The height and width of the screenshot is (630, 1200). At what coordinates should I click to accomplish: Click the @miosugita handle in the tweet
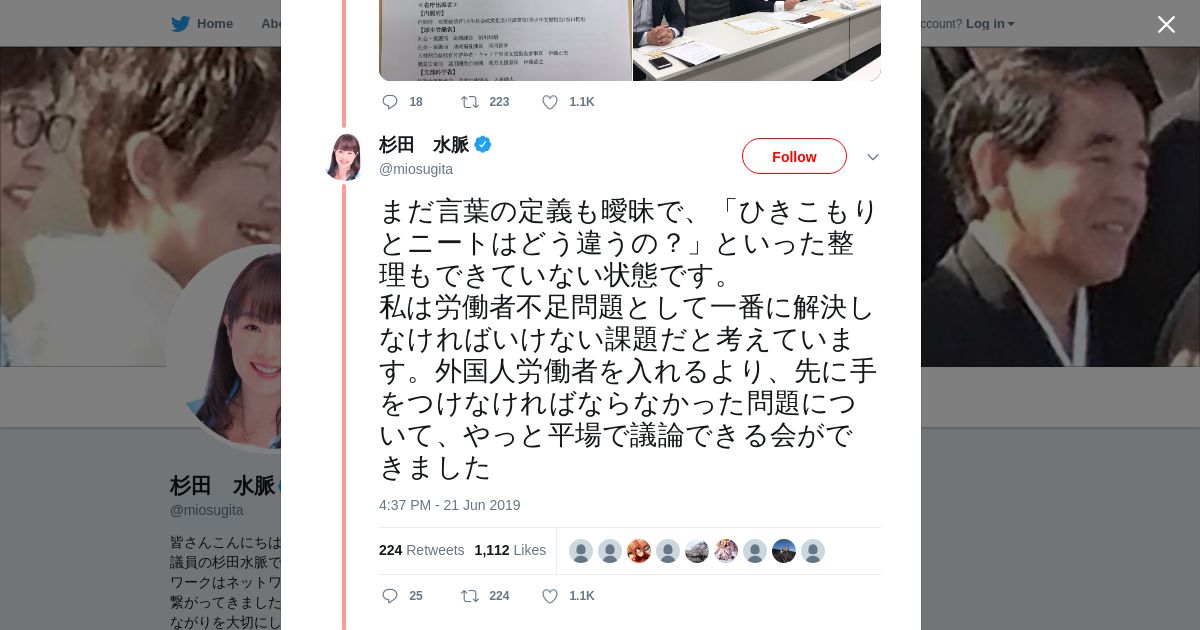(x=416, y=169)
